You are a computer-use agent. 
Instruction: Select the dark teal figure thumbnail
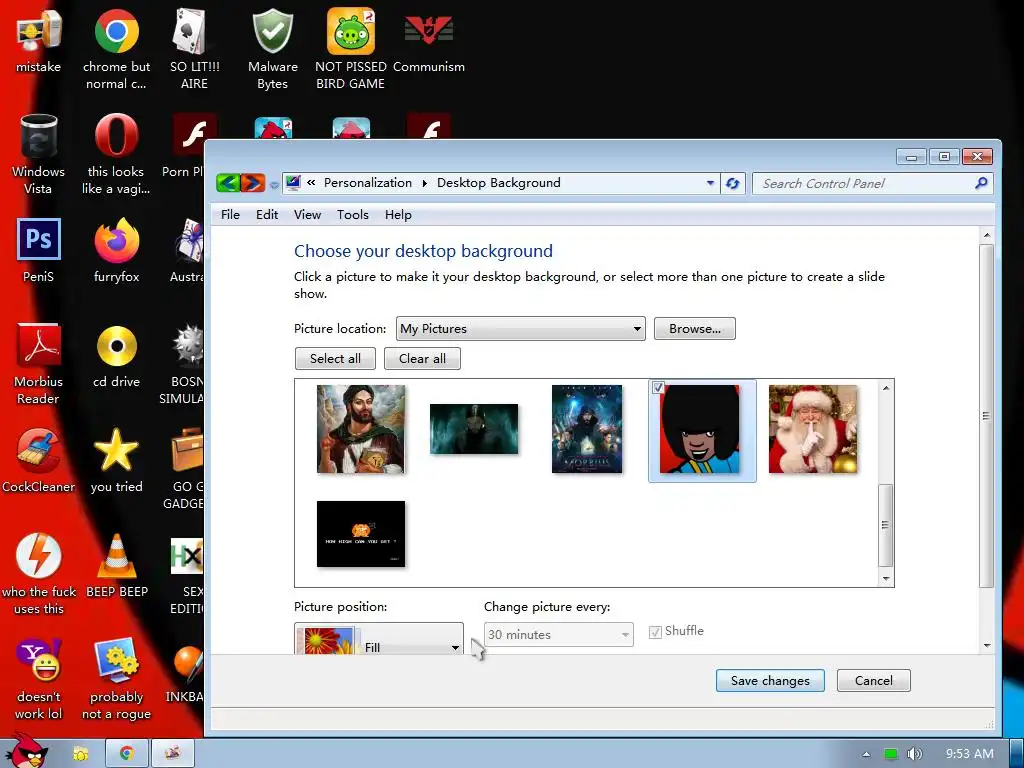coord(473,429)
